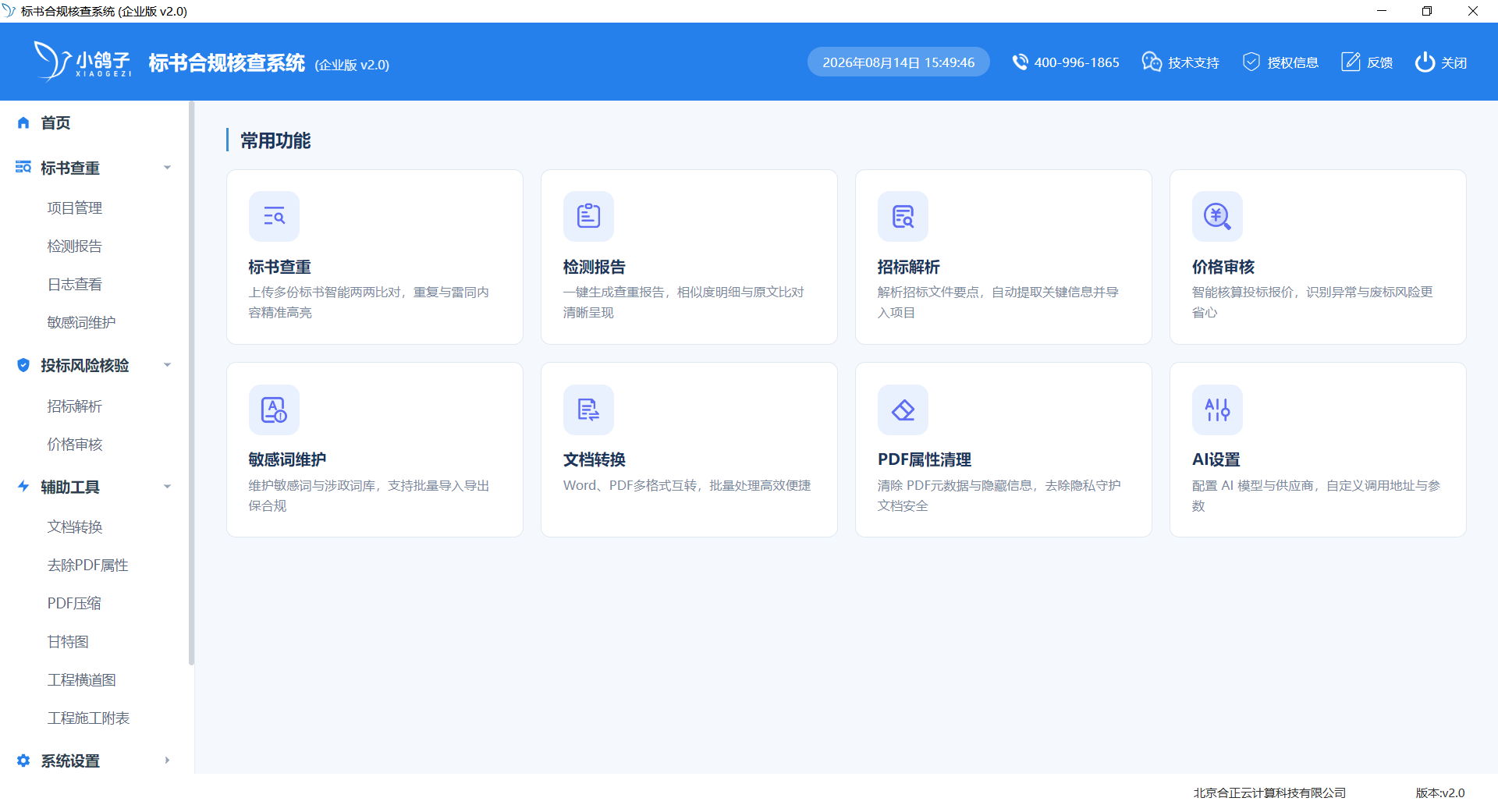Open 文档转换 sidebar item
Image resolution: width=1498 pixels, height=812 pixels.
click(x=75, y=527)
